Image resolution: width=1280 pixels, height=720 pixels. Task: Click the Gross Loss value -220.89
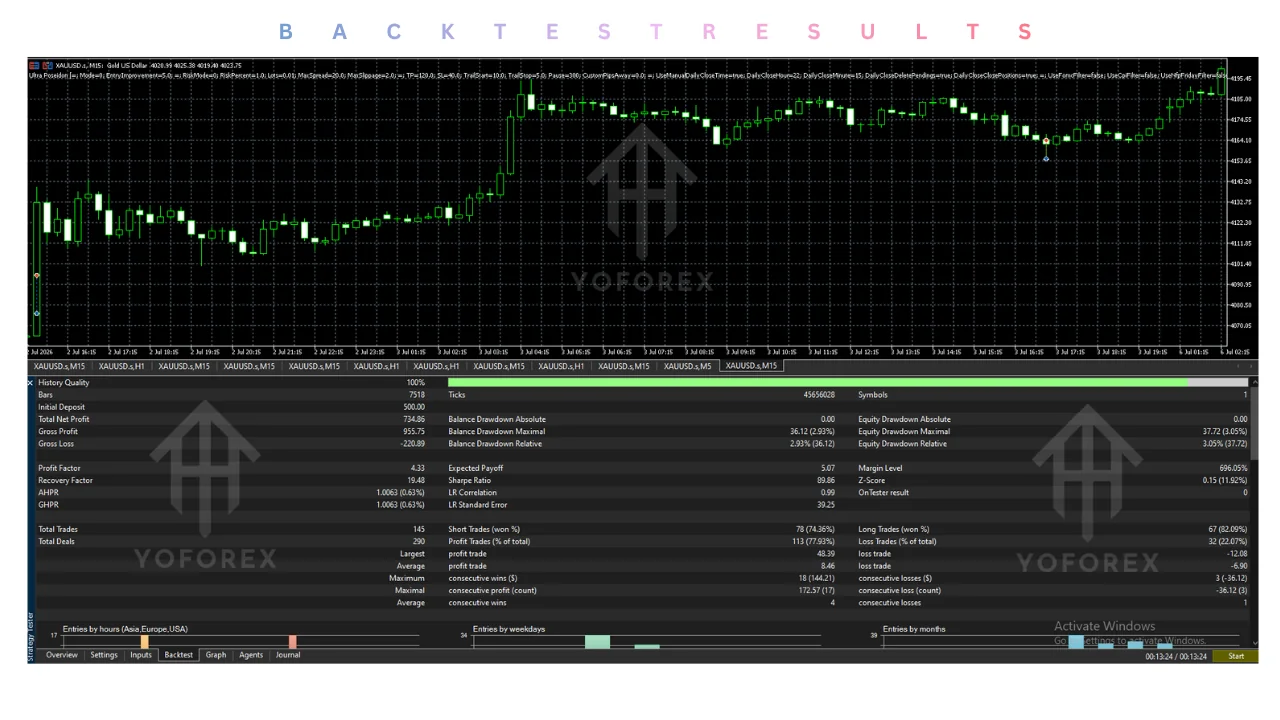tap(412, 443)
